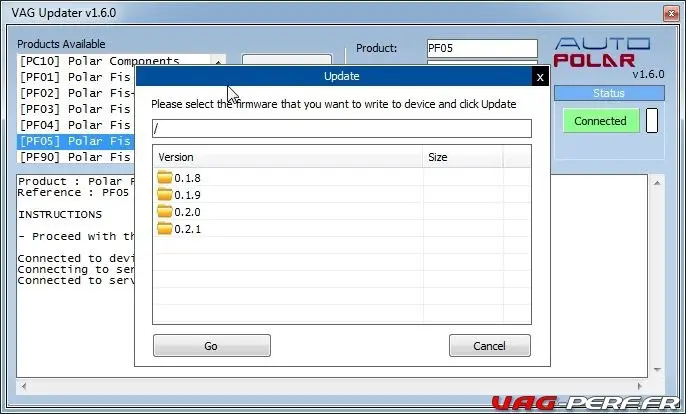
Task: Click the Cancel button
Action: (x=490, y=346)
